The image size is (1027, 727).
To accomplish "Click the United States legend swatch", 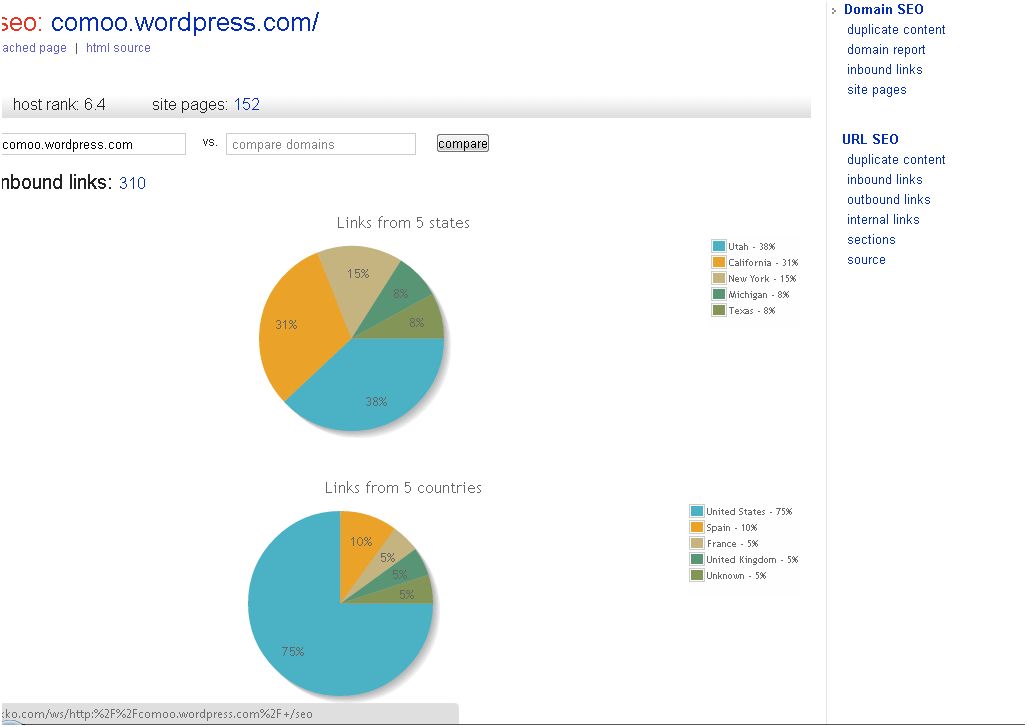I will 696,511.
